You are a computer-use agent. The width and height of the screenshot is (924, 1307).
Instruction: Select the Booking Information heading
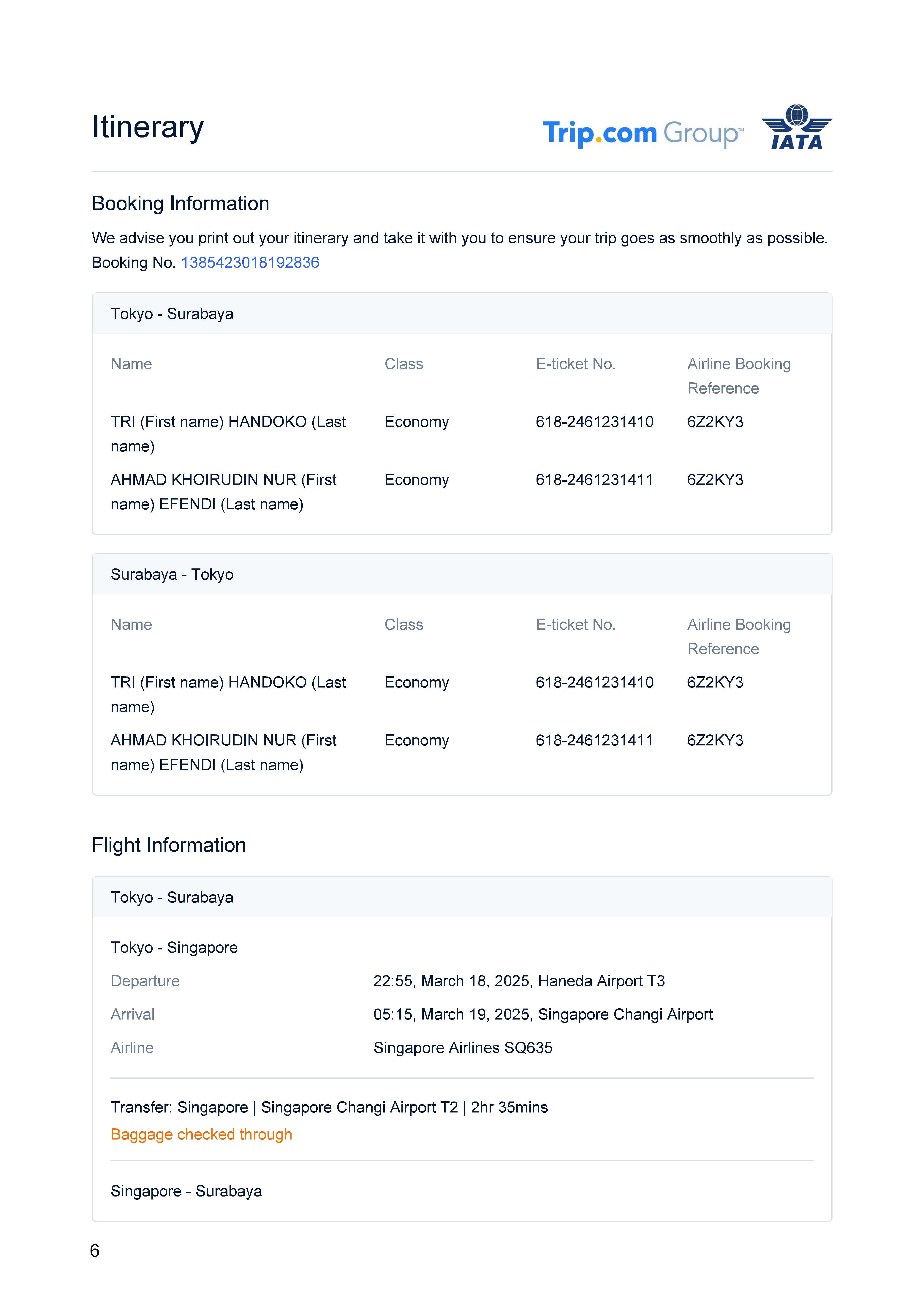coord(181,203)
